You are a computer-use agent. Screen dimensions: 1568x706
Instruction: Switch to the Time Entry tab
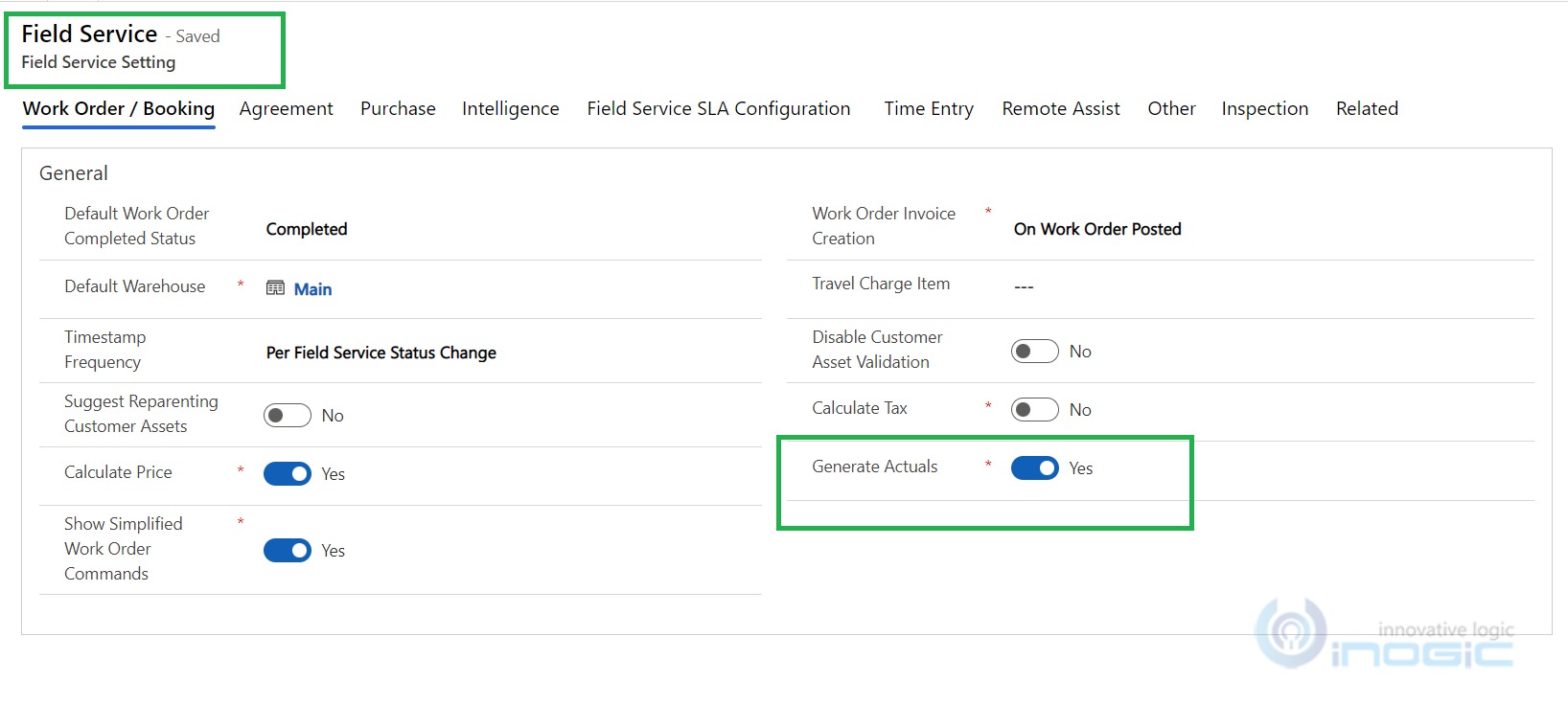coord(929,108)
